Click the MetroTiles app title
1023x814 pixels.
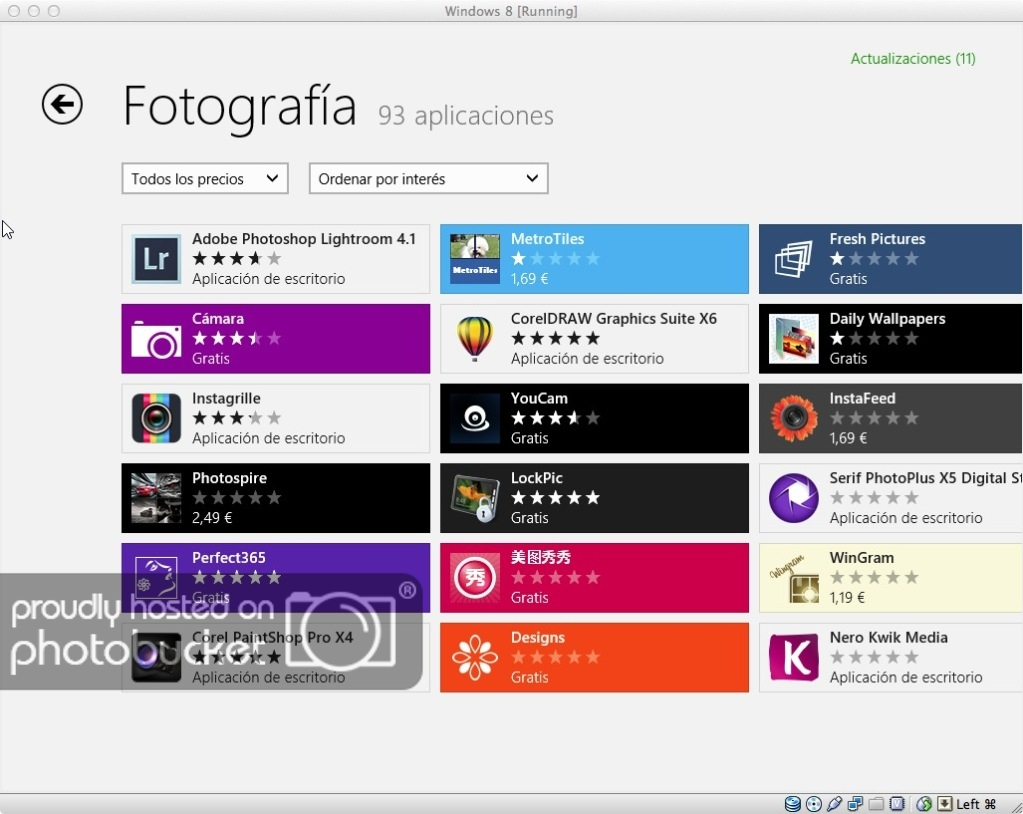click(x=547, y=239)
